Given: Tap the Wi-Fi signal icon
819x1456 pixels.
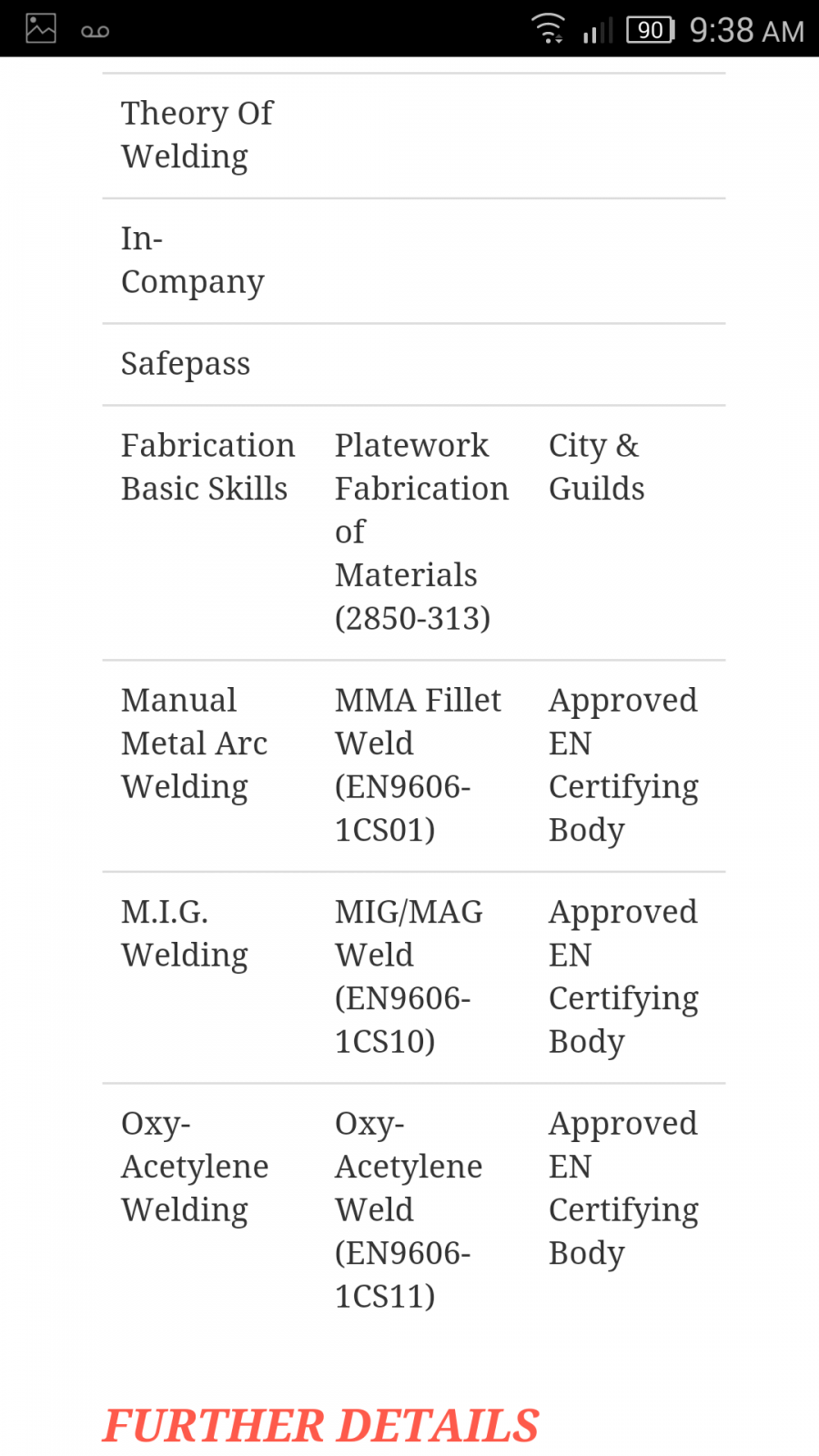Looking at the screenshot, I should (549, 28).
